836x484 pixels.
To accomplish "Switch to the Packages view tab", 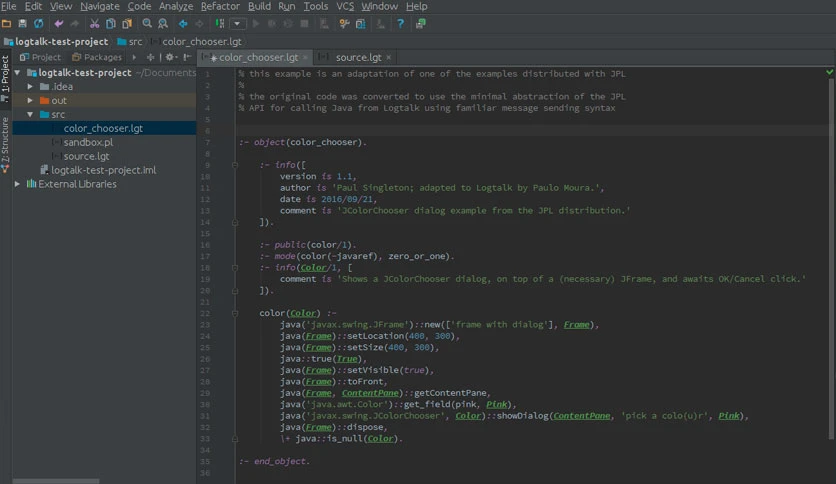I will pyautogui.click(x=98, y=57).
